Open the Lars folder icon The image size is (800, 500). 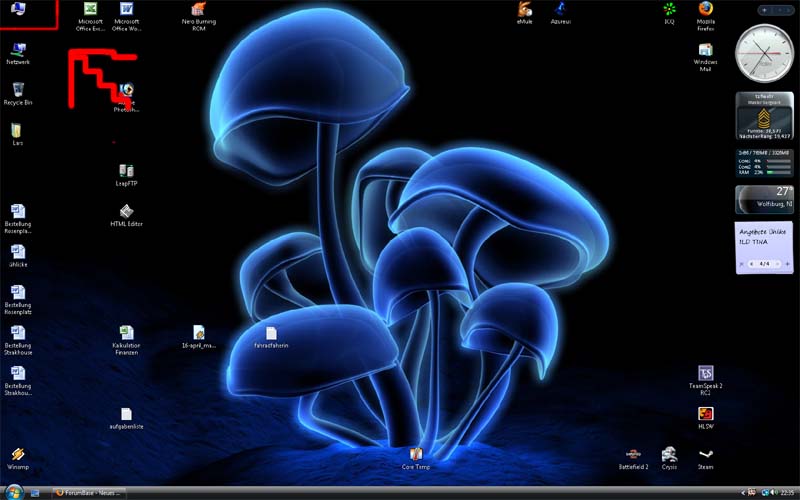(17, 135)
